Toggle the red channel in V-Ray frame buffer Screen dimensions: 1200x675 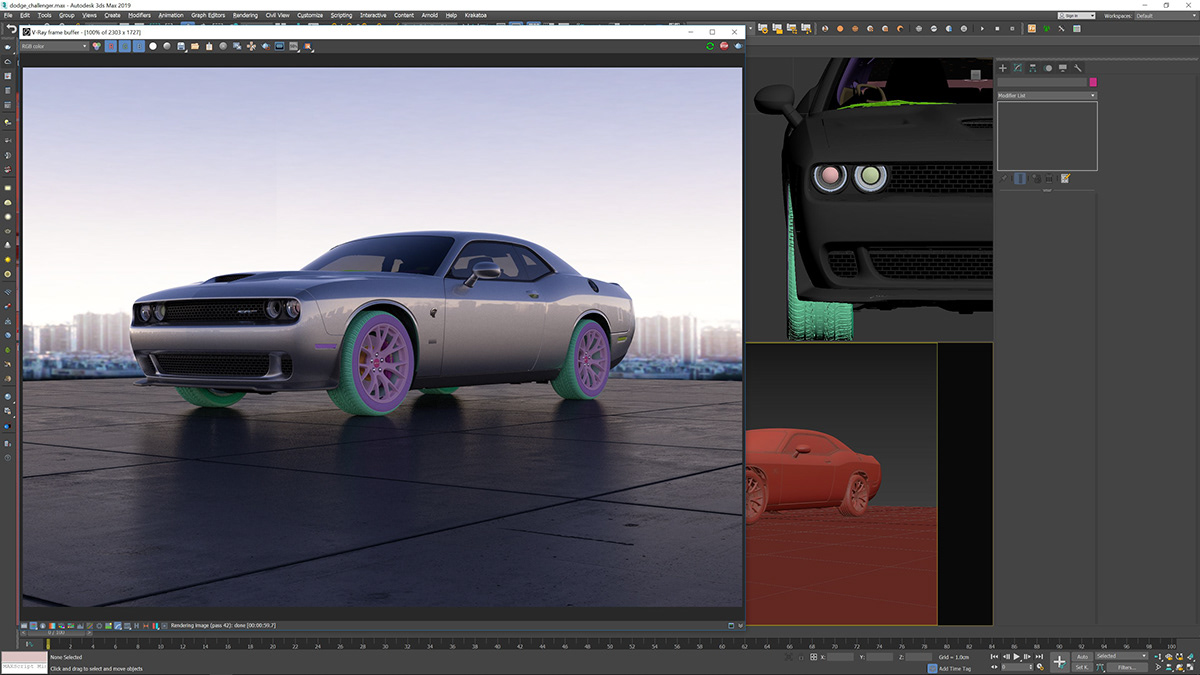pyautogui.click(x=111, y=46)
